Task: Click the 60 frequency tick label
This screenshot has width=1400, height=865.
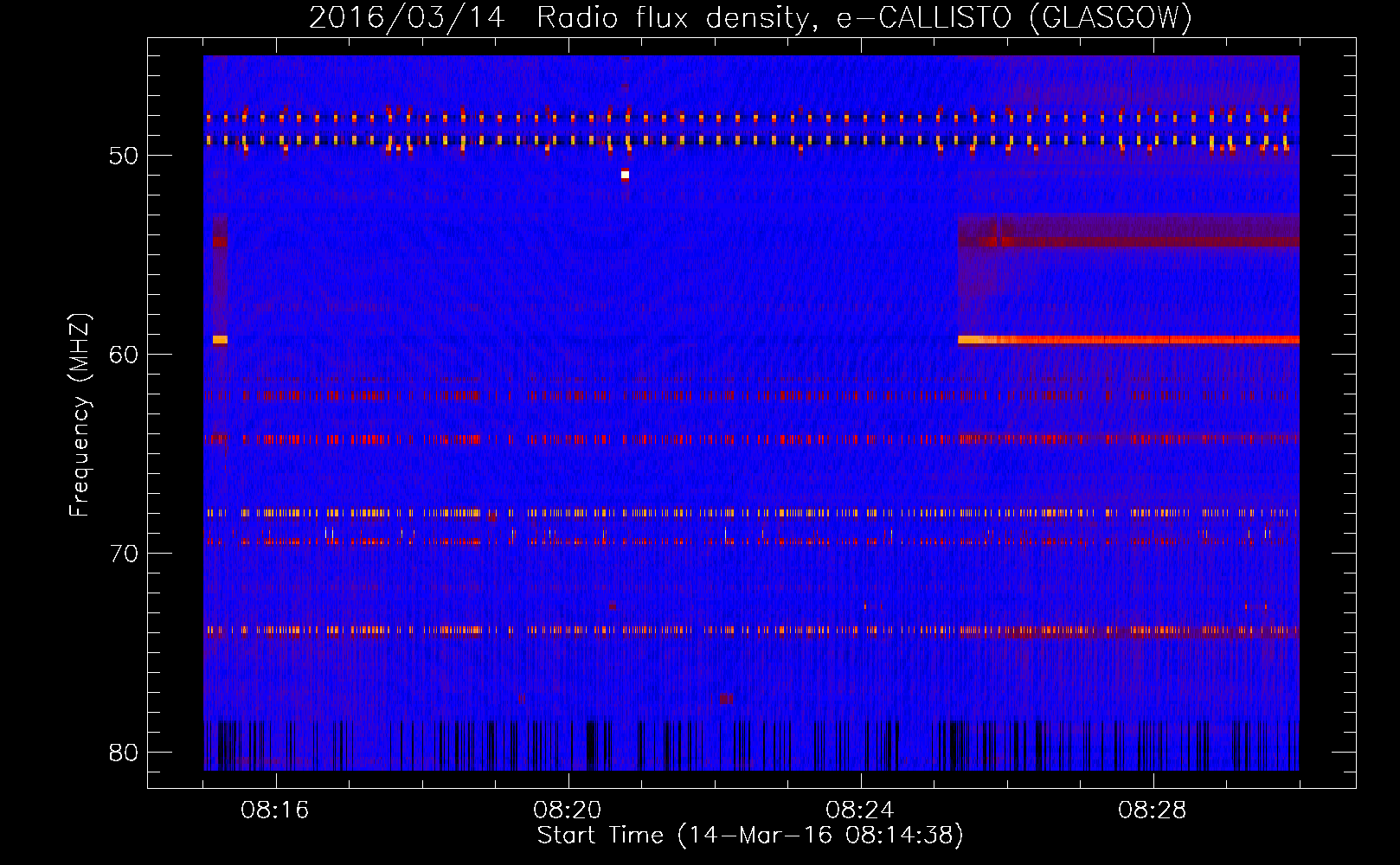Action: (124, 355)
